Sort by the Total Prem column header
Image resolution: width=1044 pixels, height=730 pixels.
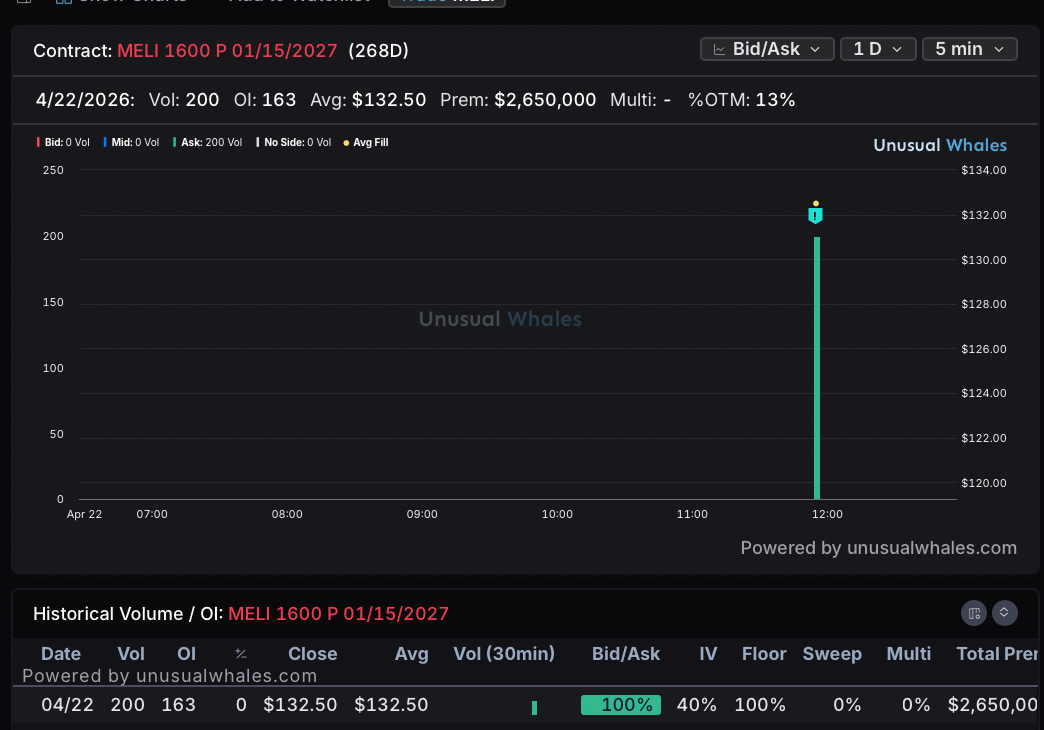click(x=997, y=654)
